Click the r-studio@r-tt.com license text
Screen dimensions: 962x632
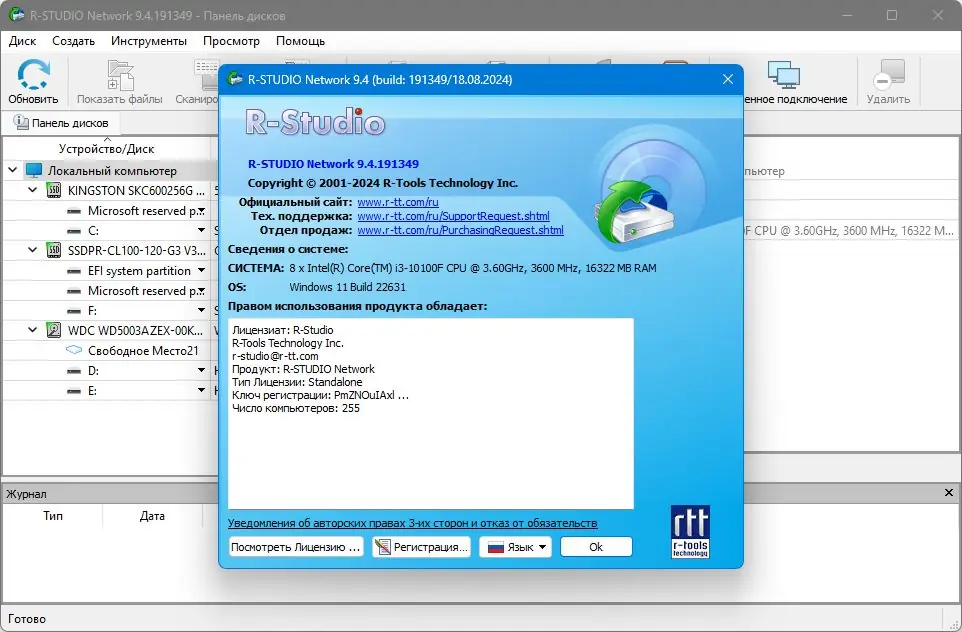pos(275,356)
